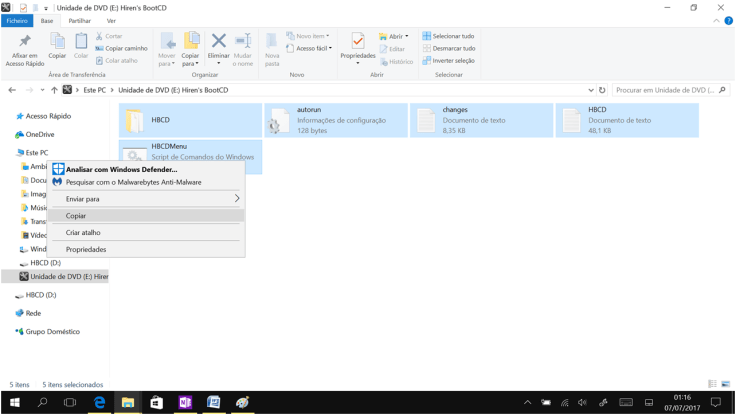Click the Eliminar delete icon in ribbon

(x=218, y=50)
